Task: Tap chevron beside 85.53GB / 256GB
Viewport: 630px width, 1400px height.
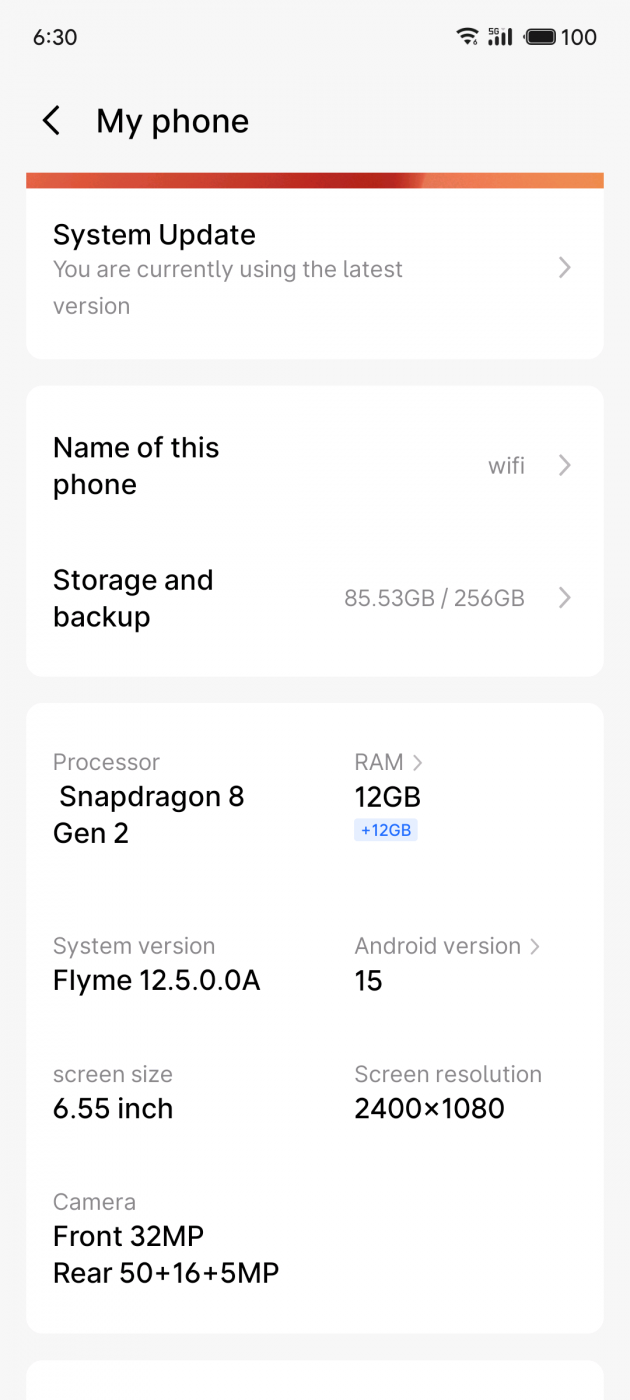Action: (x=565, y=598)
